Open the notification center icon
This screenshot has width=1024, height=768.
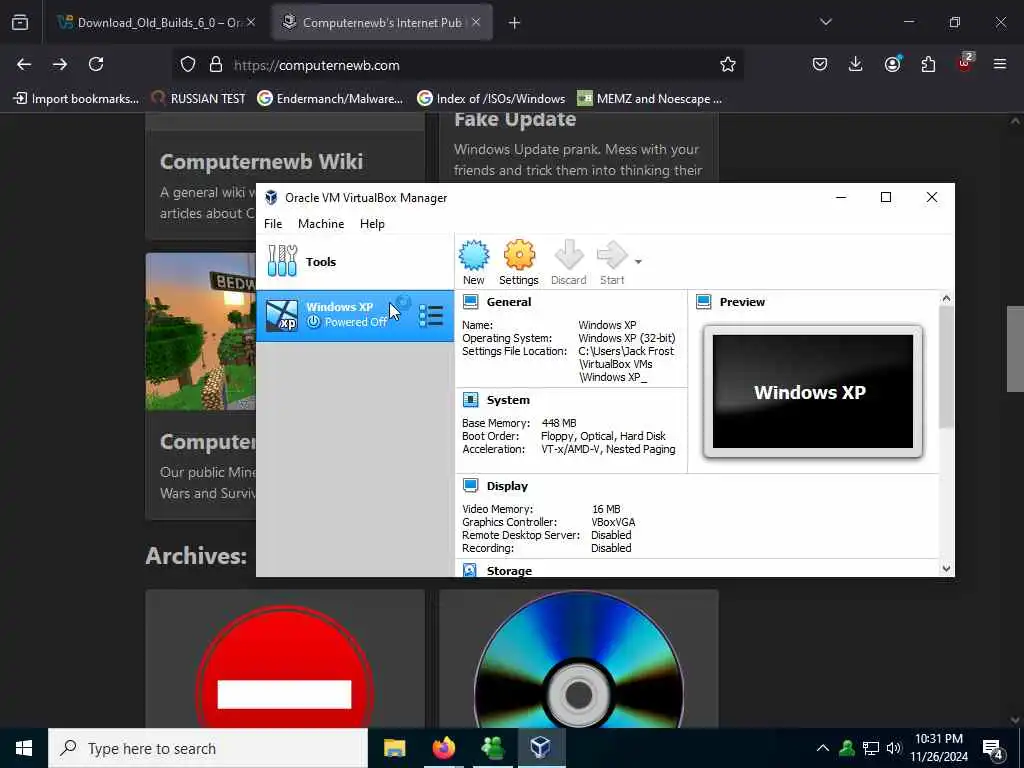[992, 748]
